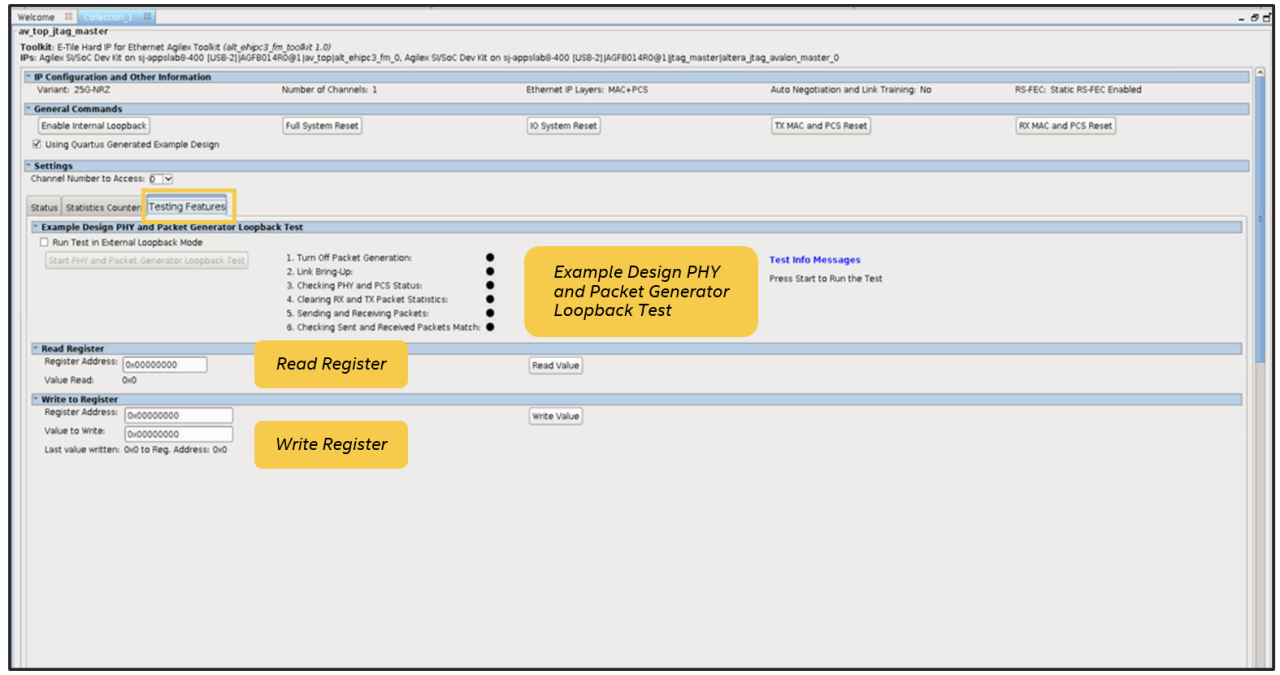
Task: Collapse the General Commands section
Action: [28, 109]
